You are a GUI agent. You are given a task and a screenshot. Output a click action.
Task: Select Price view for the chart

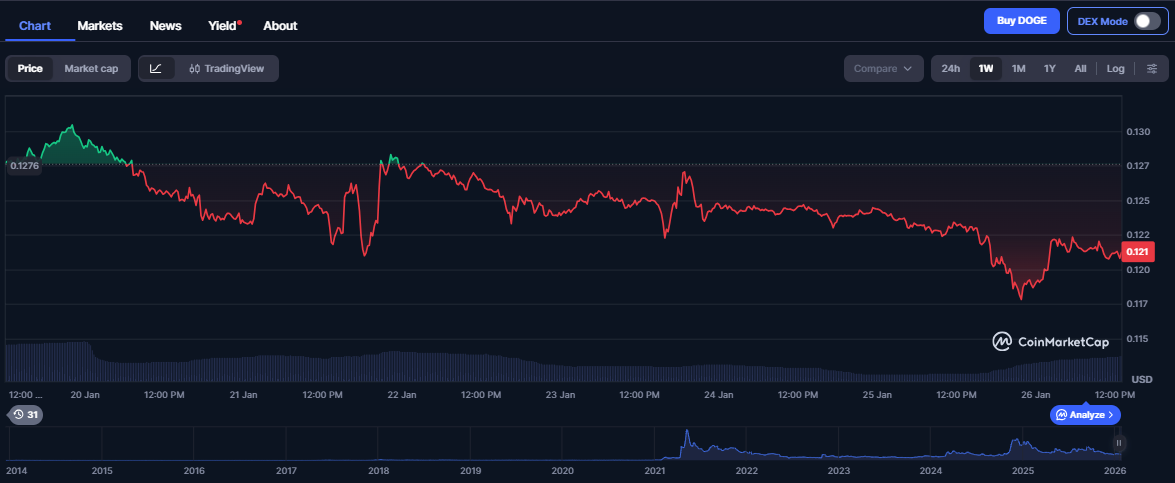(x=30, y=69)
